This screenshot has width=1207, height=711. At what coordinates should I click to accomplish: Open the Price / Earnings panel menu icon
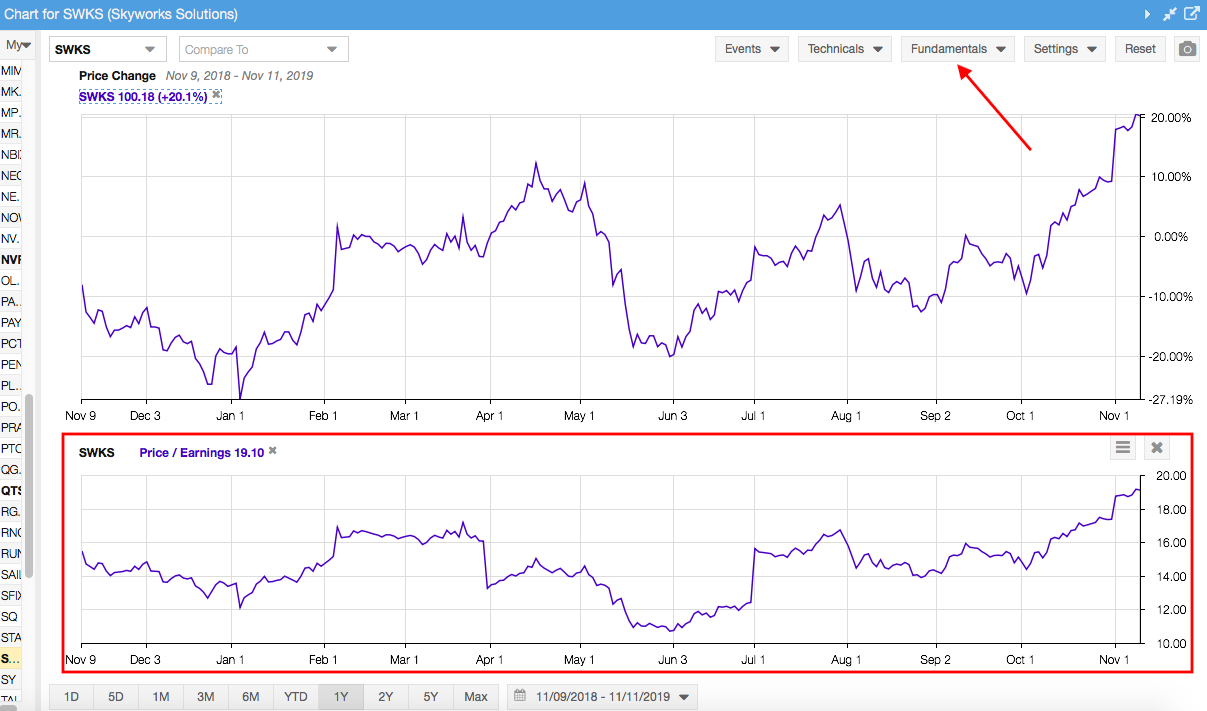(1123, 448)
